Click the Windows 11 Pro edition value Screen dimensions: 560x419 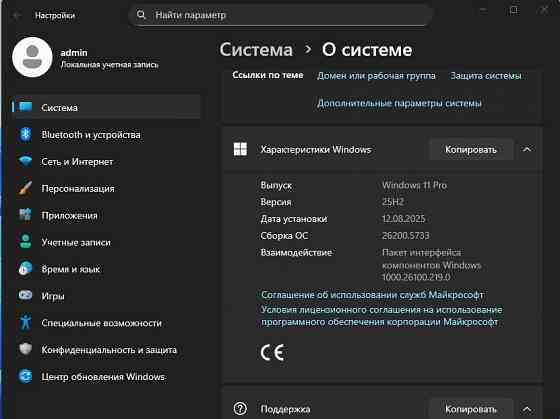(x=414, y=185)
